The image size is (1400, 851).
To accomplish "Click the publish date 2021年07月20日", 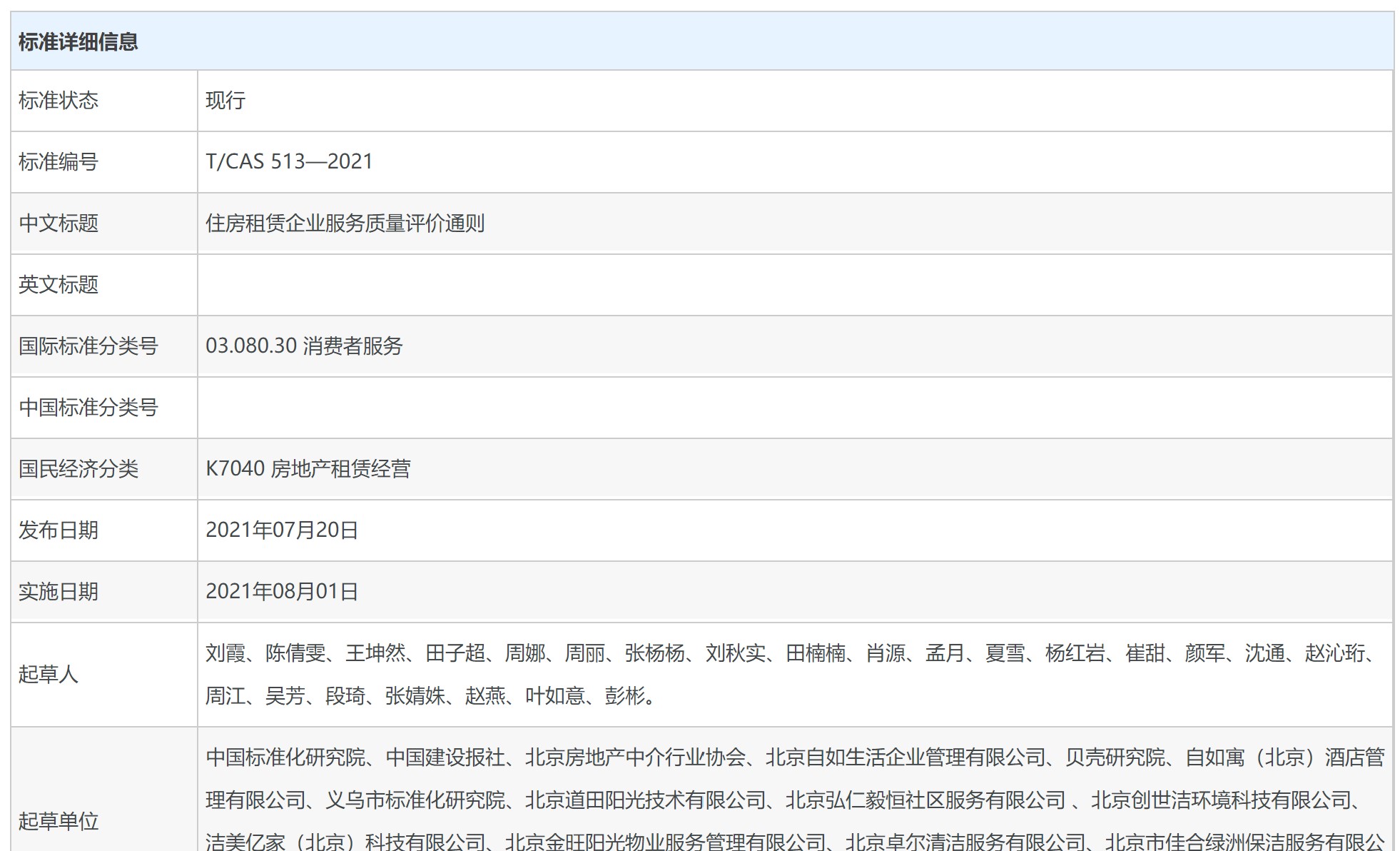I will [x=282, y=530].
